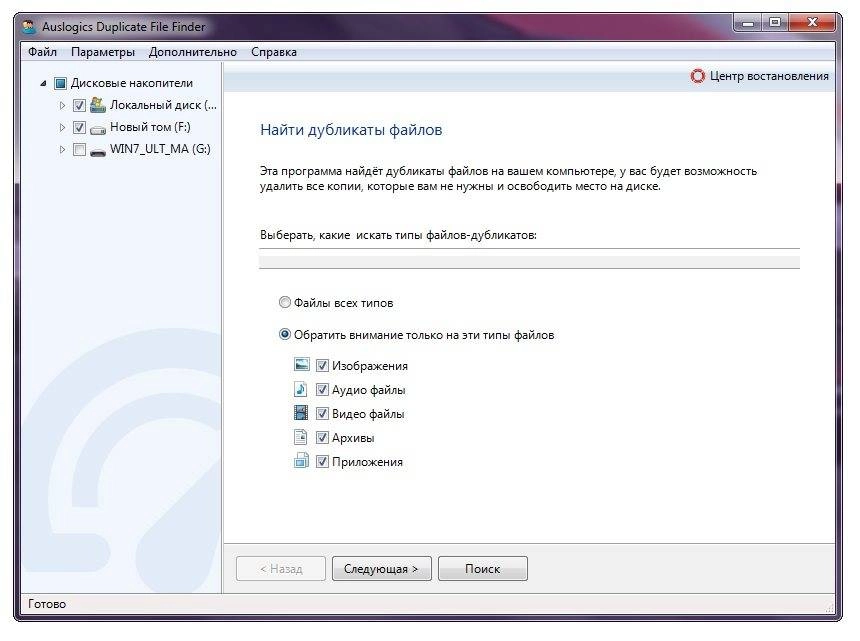Screen dimensions: 860x641
Task: Click the WIN7_ULT_MA (G:) drive icon
Action: [x=98, y=151]
